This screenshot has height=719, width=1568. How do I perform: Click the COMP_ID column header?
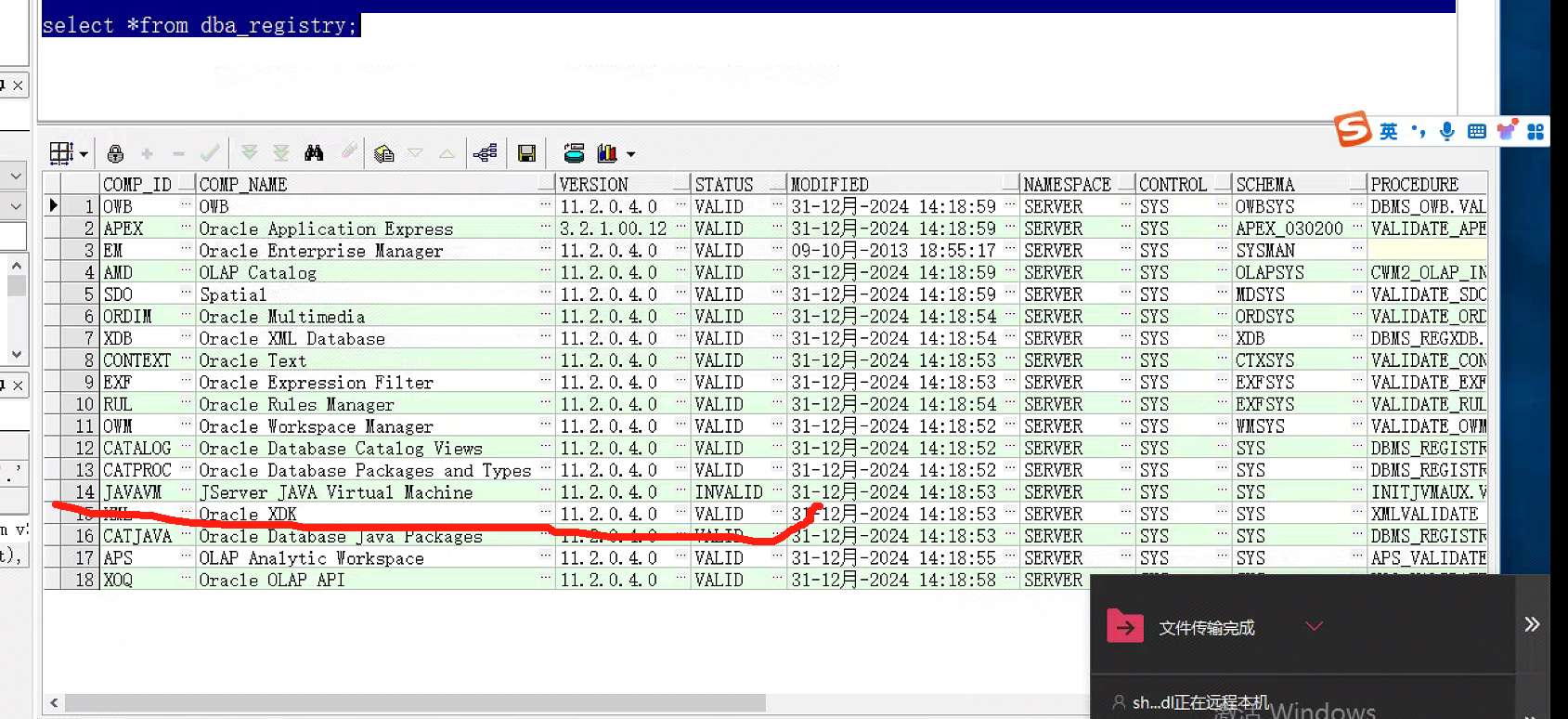click(147, 184)
